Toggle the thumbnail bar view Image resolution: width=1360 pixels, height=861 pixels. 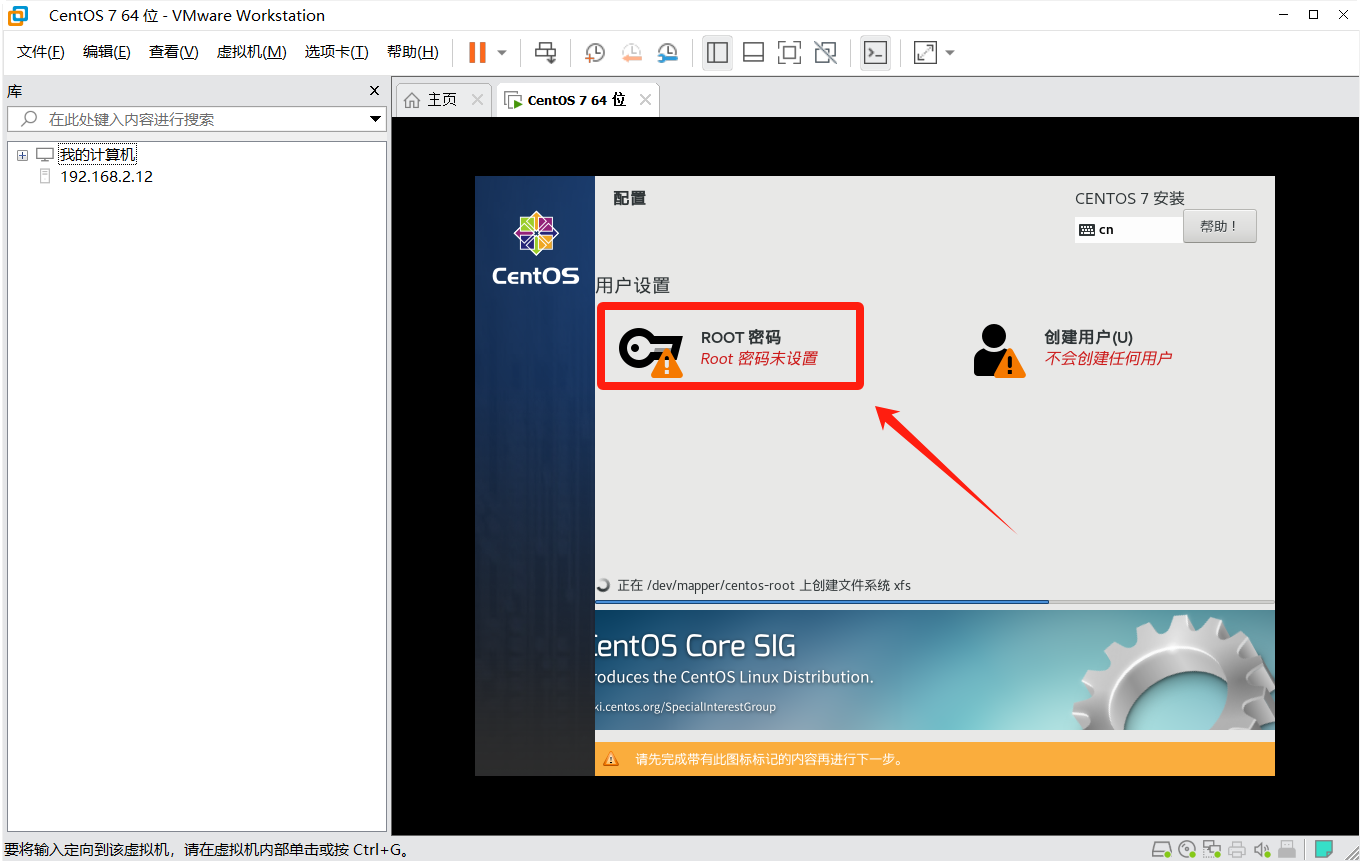(x=753, y=52)
